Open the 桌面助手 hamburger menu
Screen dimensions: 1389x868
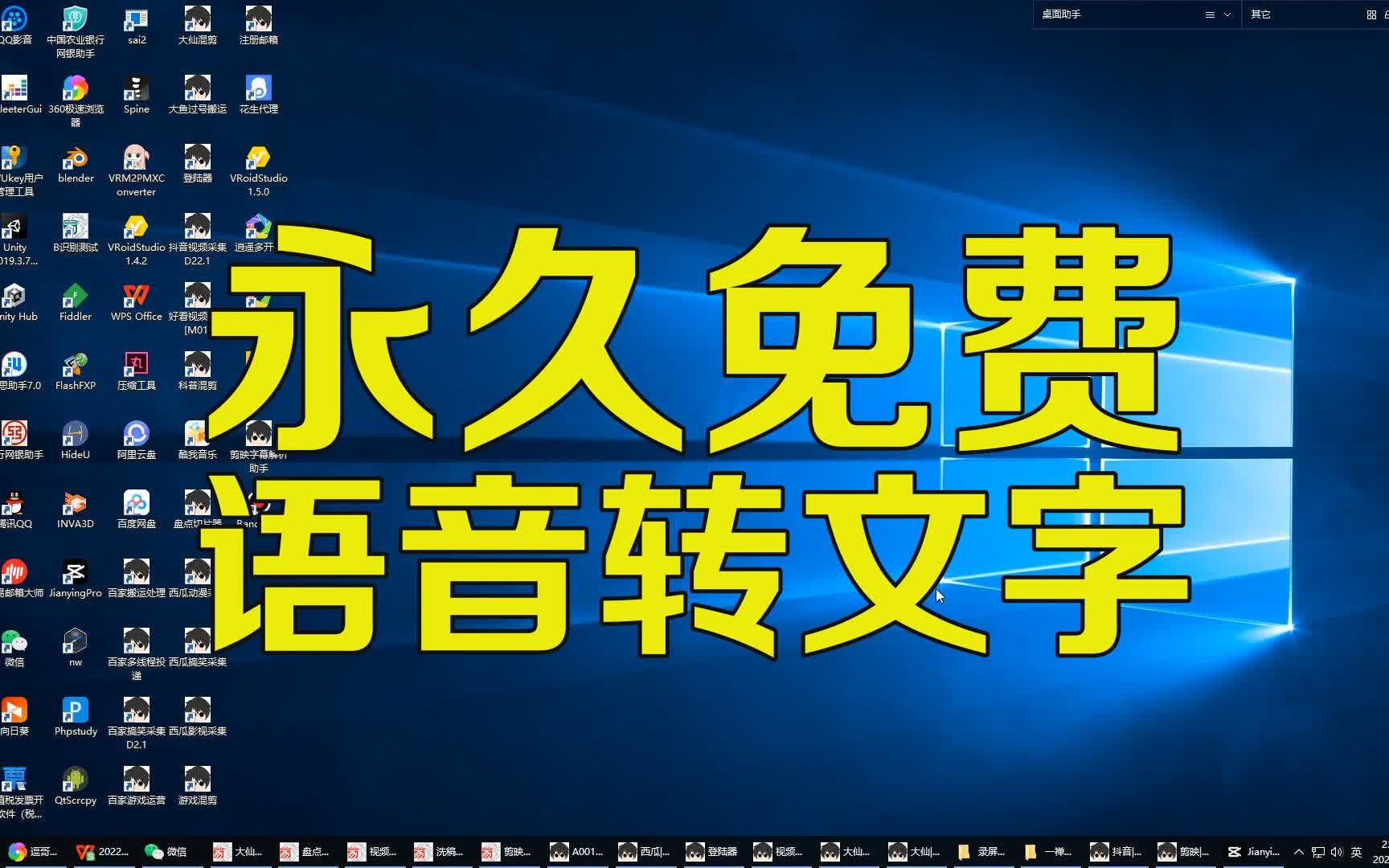pos(1210,14)
